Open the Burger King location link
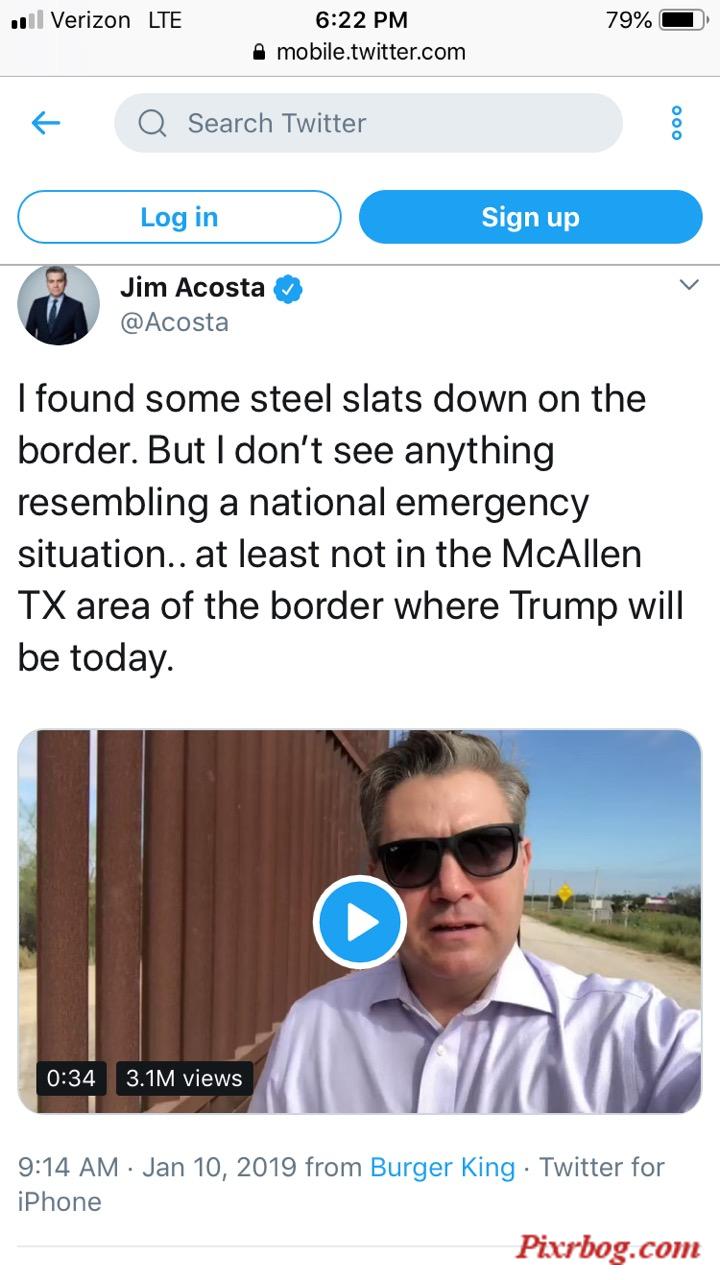 click(x=442, y=1166)
